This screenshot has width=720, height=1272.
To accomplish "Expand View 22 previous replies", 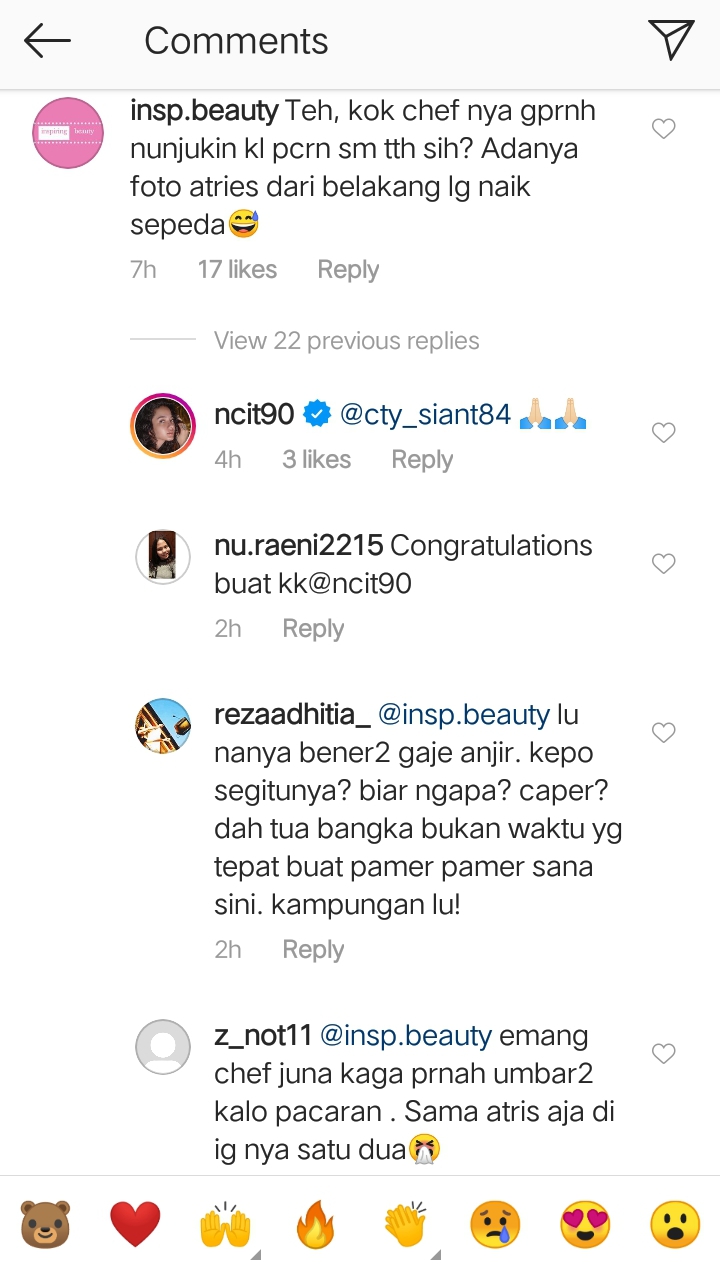I will [346, 340].
